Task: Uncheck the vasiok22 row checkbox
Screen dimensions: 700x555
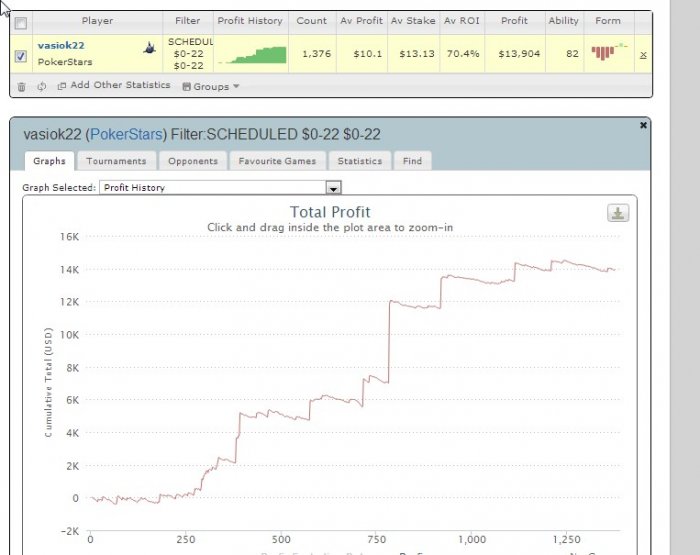Action: (x=21, y=56)
